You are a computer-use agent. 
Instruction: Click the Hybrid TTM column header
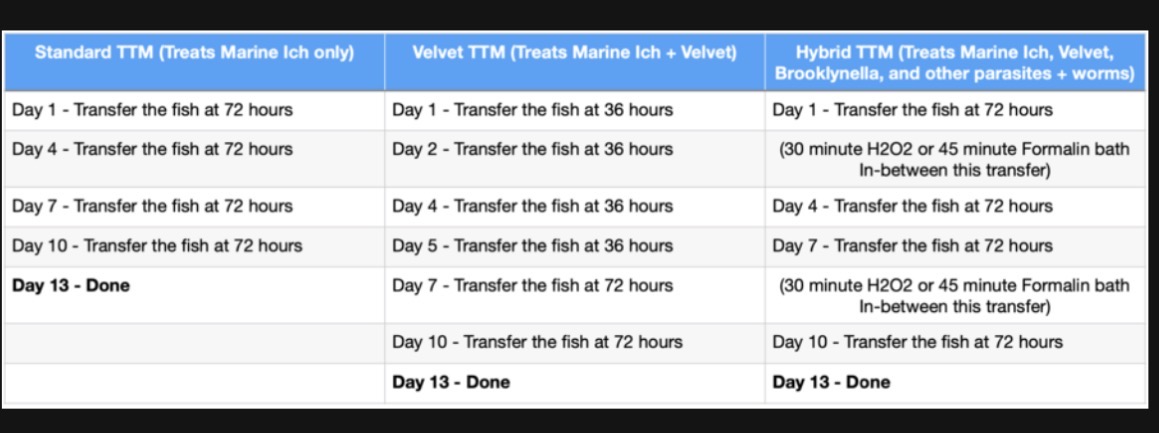[954, 63]
